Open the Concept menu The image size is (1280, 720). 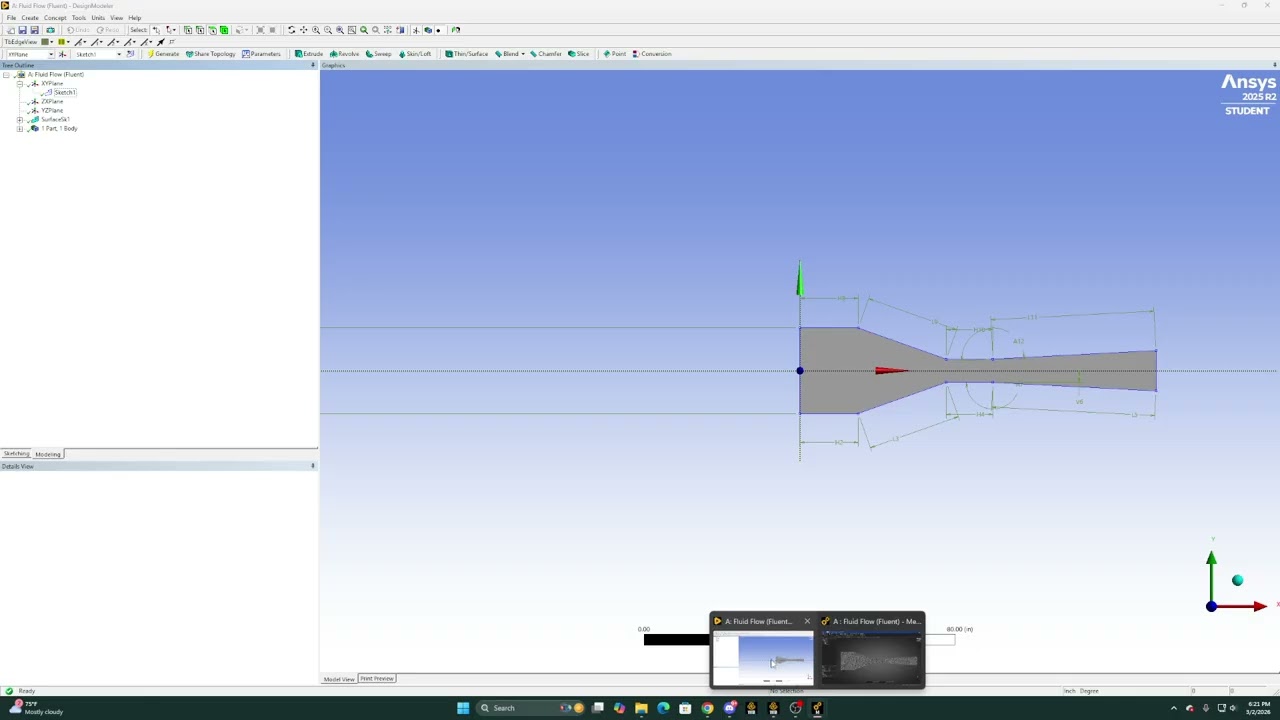tap(55, 18)
